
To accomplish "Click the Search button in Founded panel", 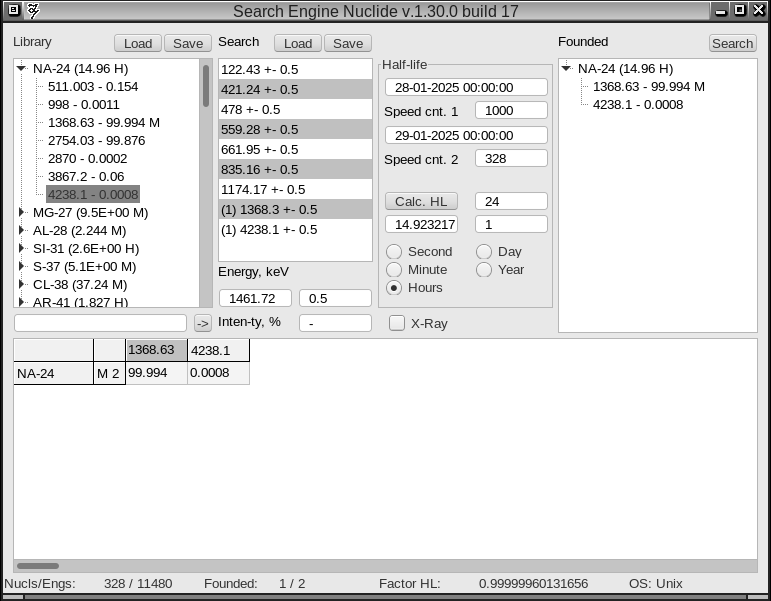I will (732, 43).
